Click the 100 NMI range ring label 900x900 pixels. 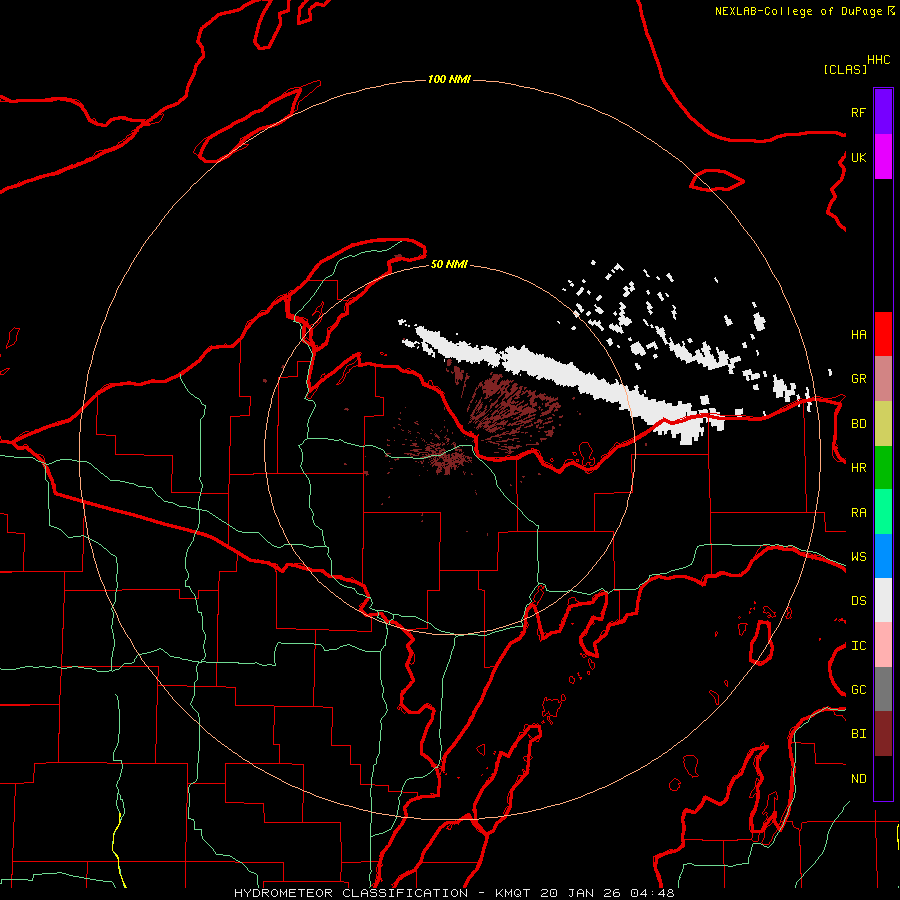click(x=449, y=79)
